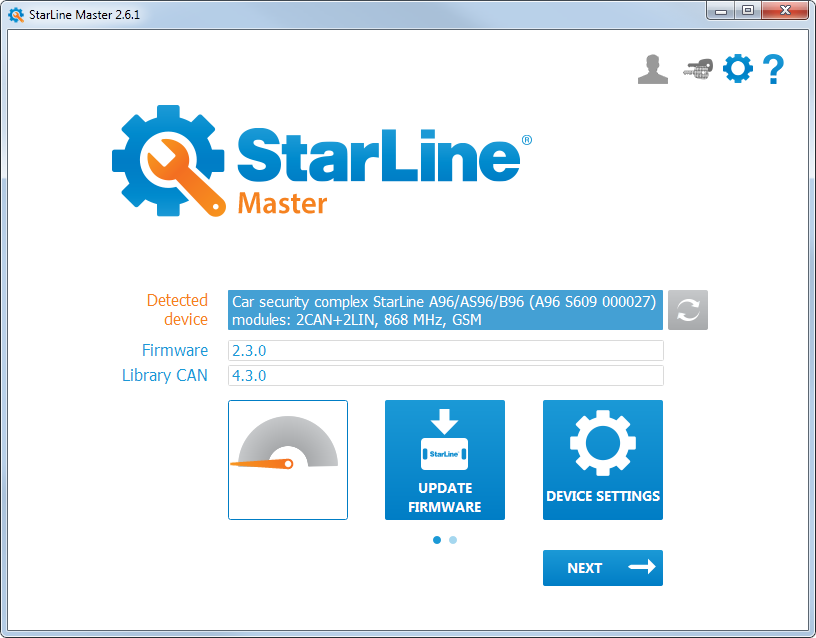Click the speedometer gauge tile

click(x=288, y=460)
